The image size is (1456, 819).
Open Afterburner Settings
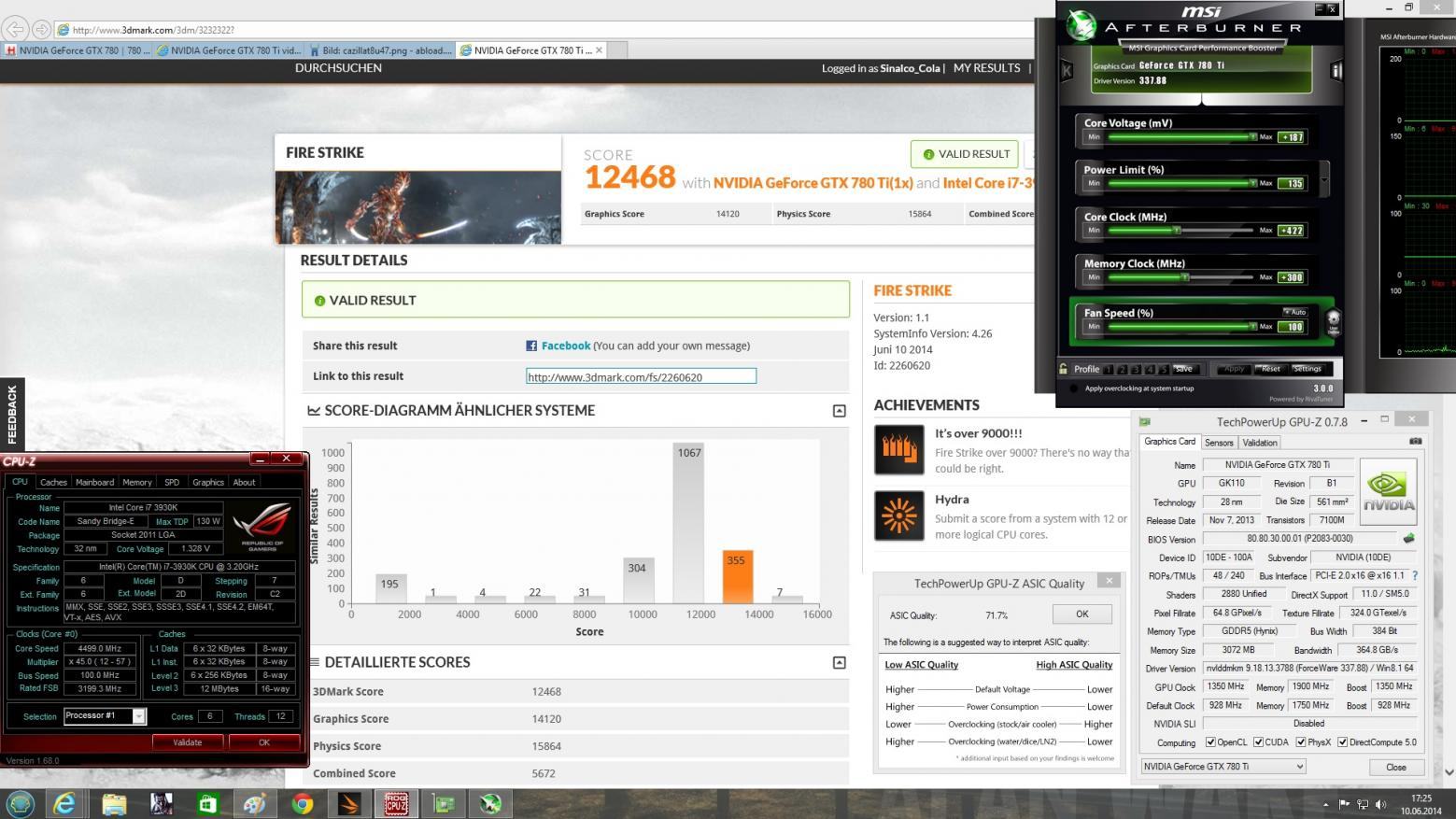1307,369
